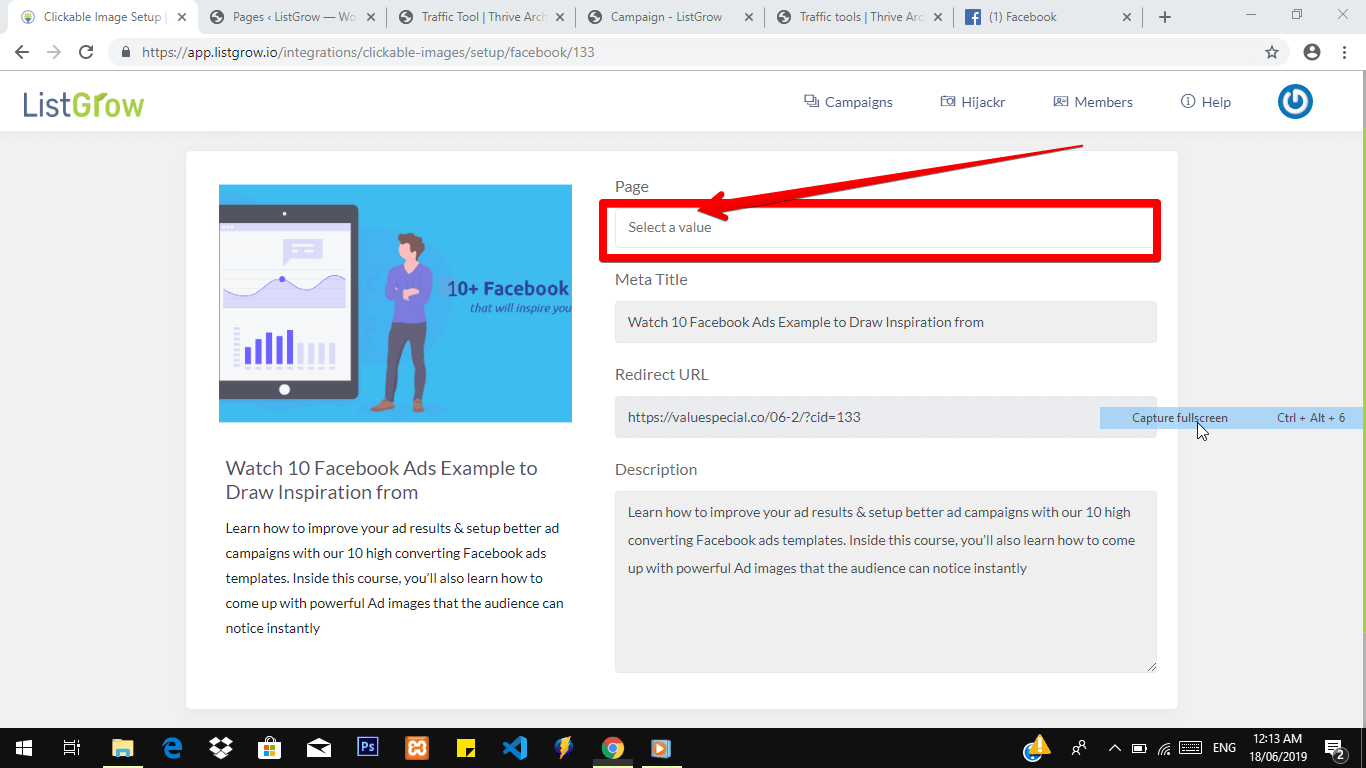Viewport: 1366px width, 768px height.
Task: Open Microsoft Store from the taskbar
Action: (270, 748)
